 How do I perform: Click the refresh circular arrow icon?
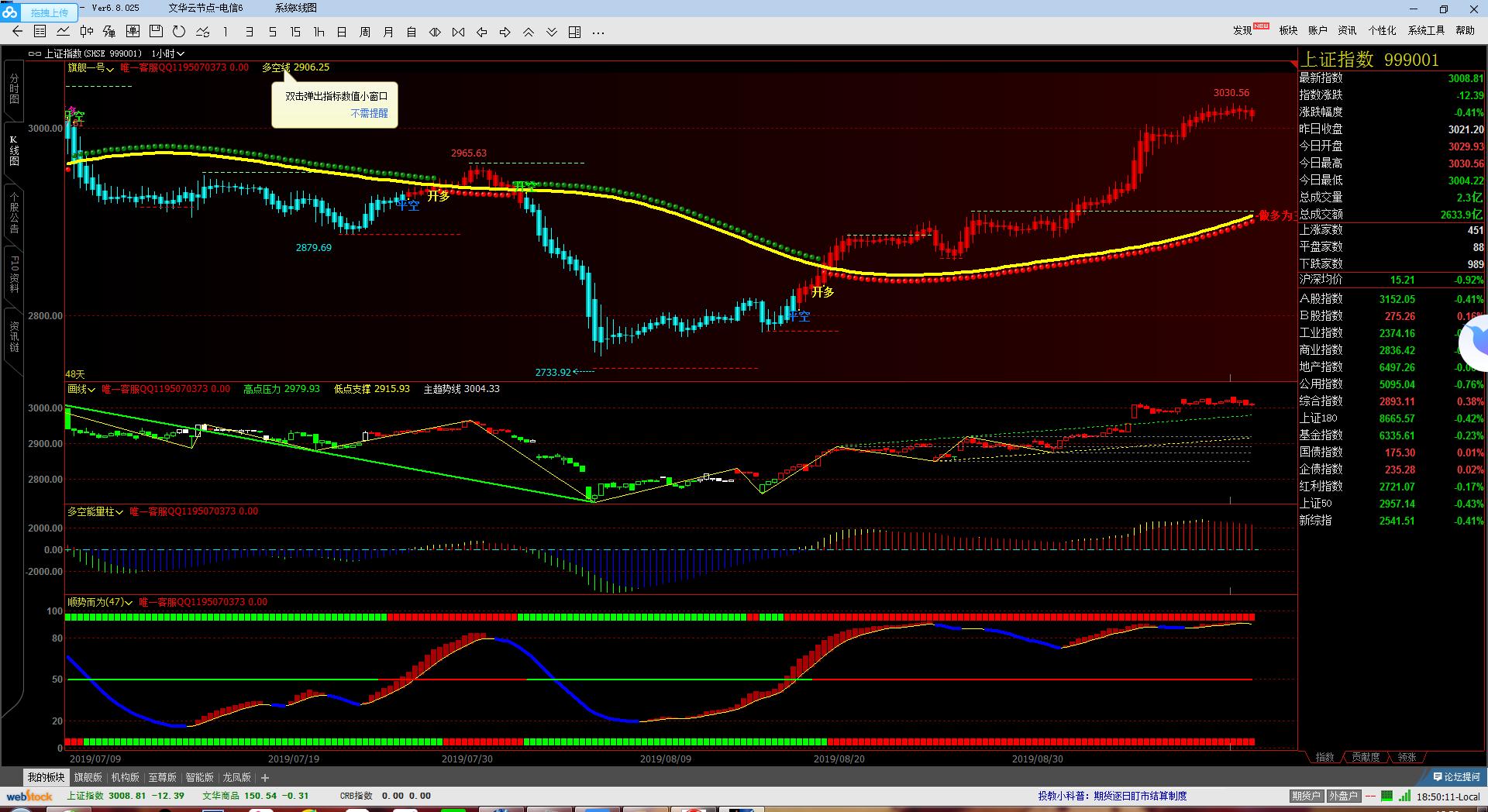pyautogui.click(x=179, y=32)
